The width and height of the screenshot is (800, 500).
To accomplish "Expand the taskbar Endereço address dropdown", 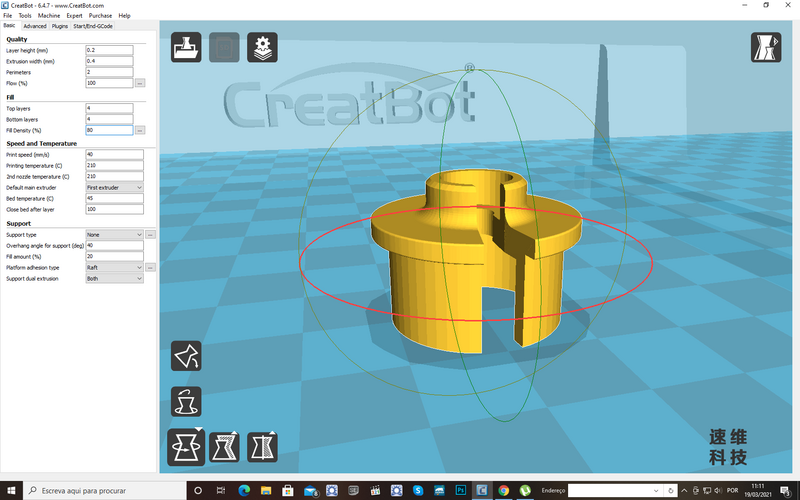I will [x=656, y=490].
